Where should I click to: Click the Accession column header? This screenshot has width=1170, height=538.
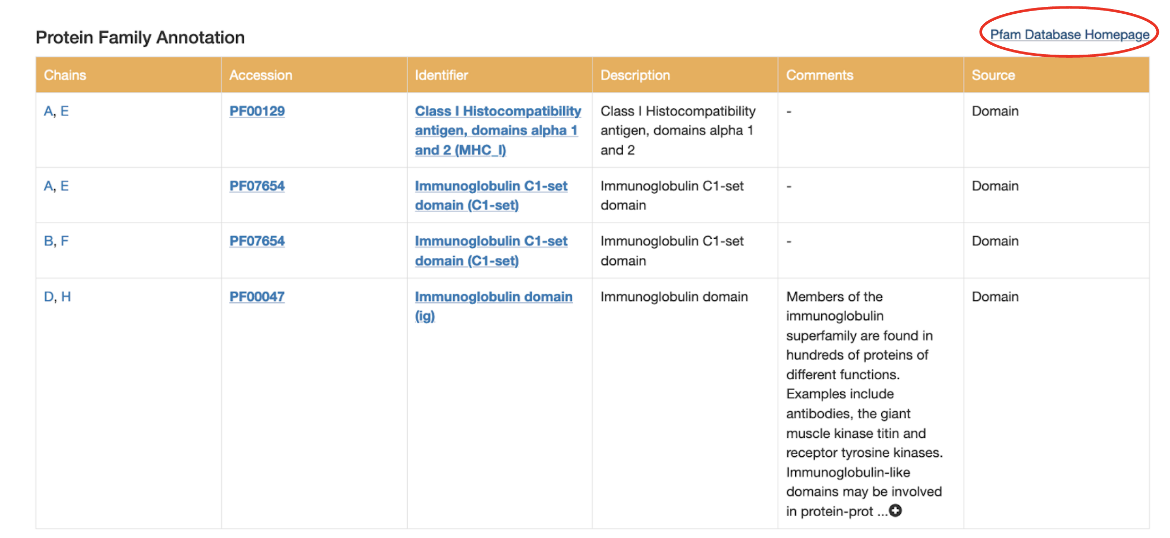[261, 75]
